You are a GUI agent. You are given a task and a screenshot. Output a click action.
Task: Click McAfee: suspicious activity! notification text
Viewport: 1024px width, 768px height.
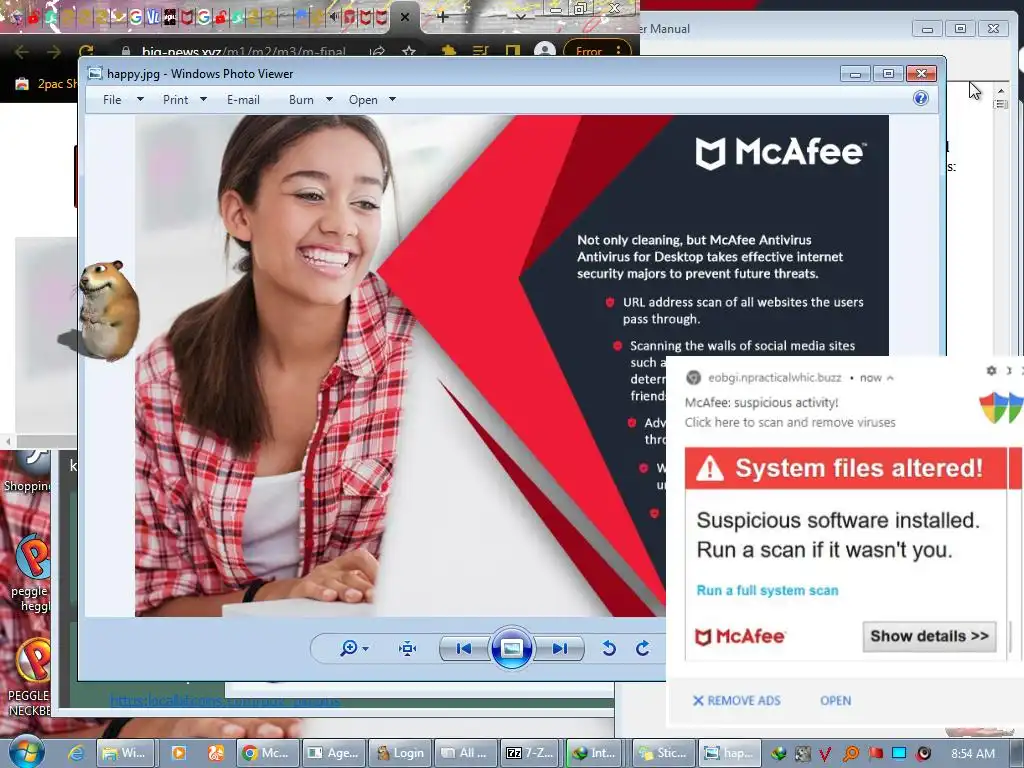761,403
